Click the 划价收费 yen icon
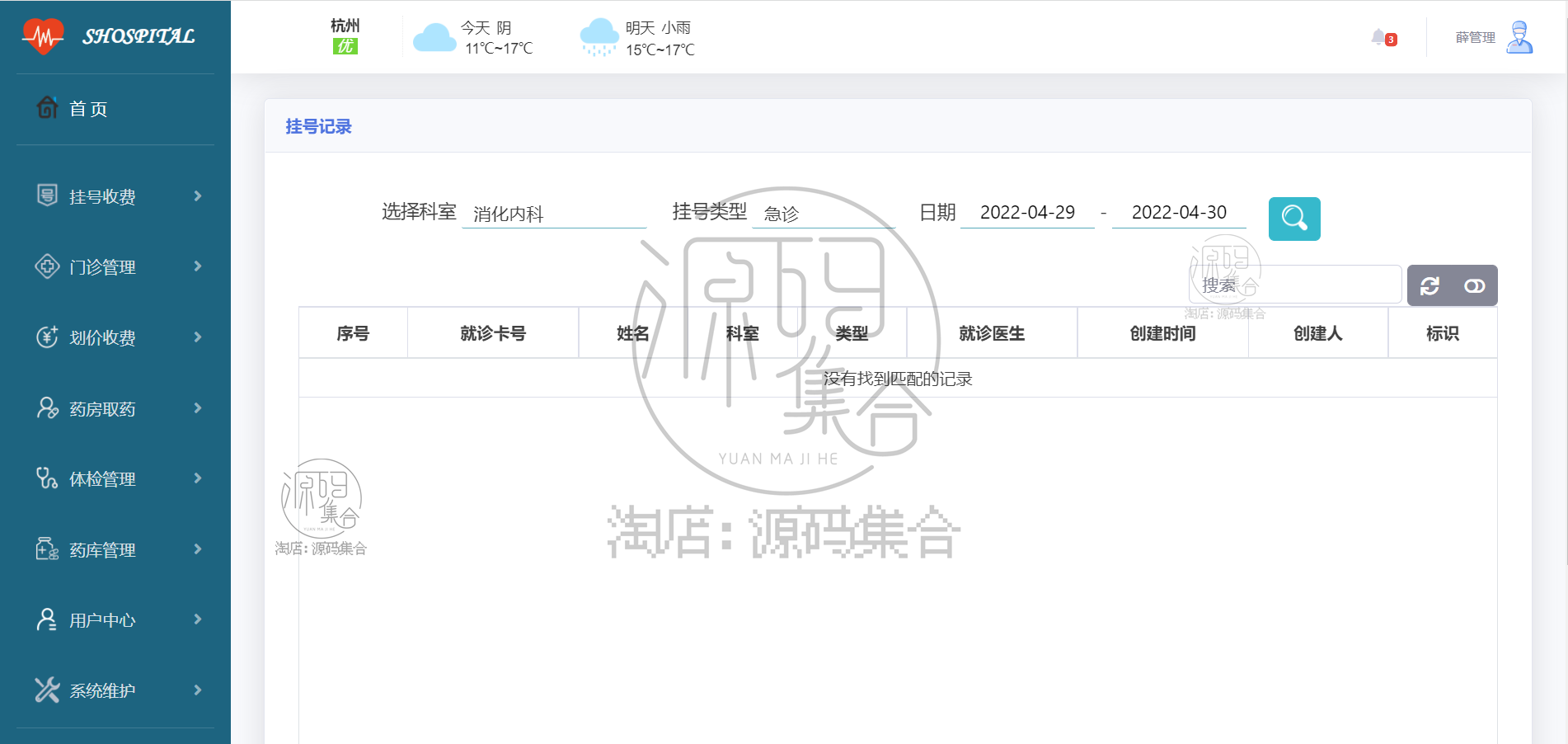Screen dimensions: 1568x744 click(x=47, y=337)
